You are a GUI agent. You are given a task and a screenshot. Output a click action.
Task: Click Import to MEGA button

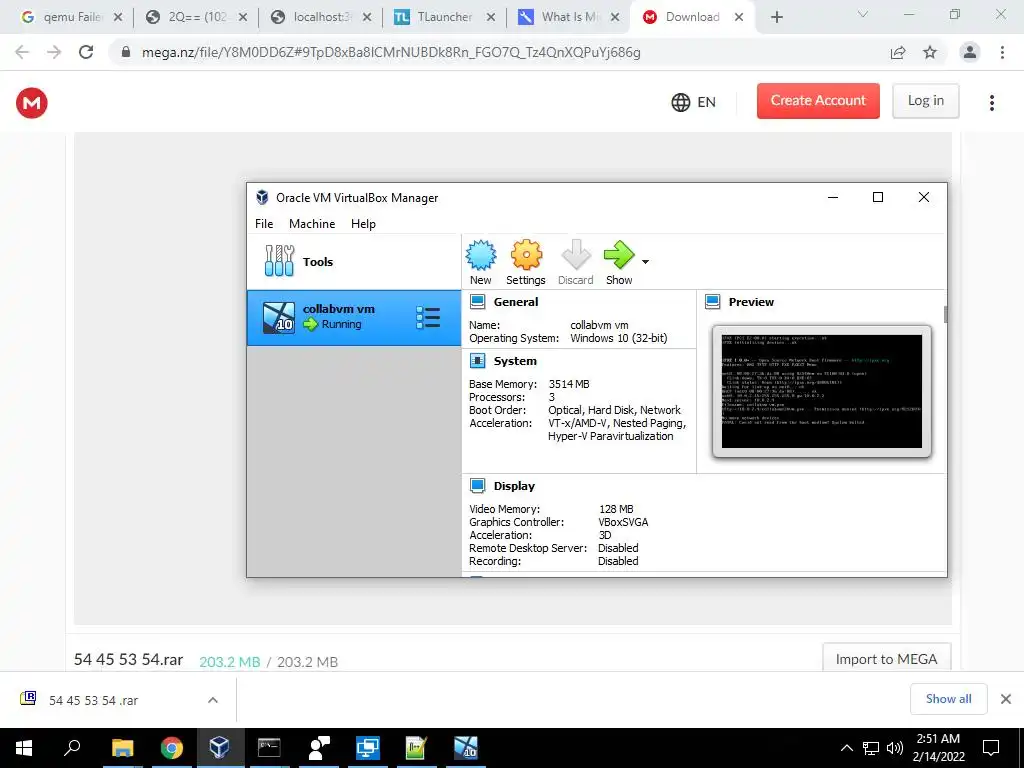click(886, 659)
